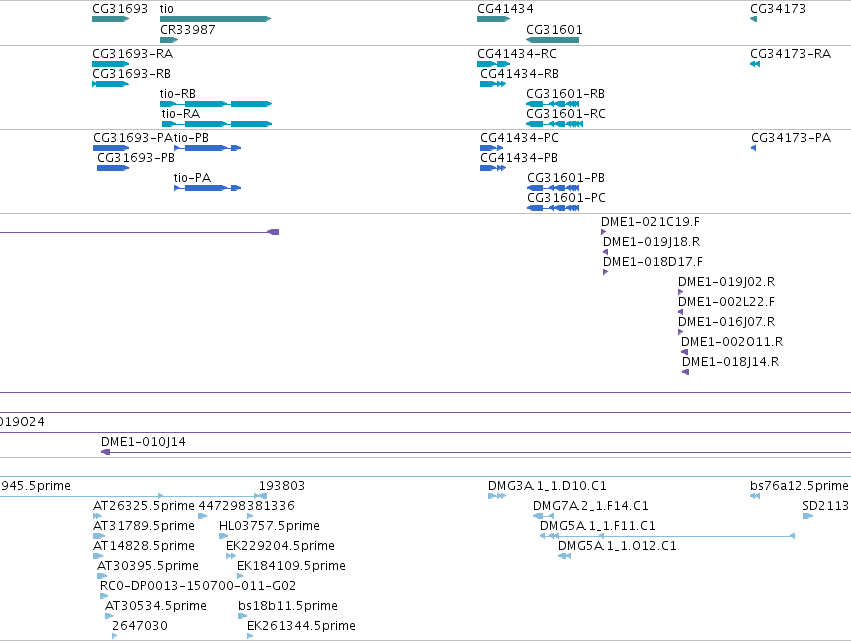The image size is (851, 641).
Task: Click the CG31601-RC transcript label
Action: click(x=566, y=114)
